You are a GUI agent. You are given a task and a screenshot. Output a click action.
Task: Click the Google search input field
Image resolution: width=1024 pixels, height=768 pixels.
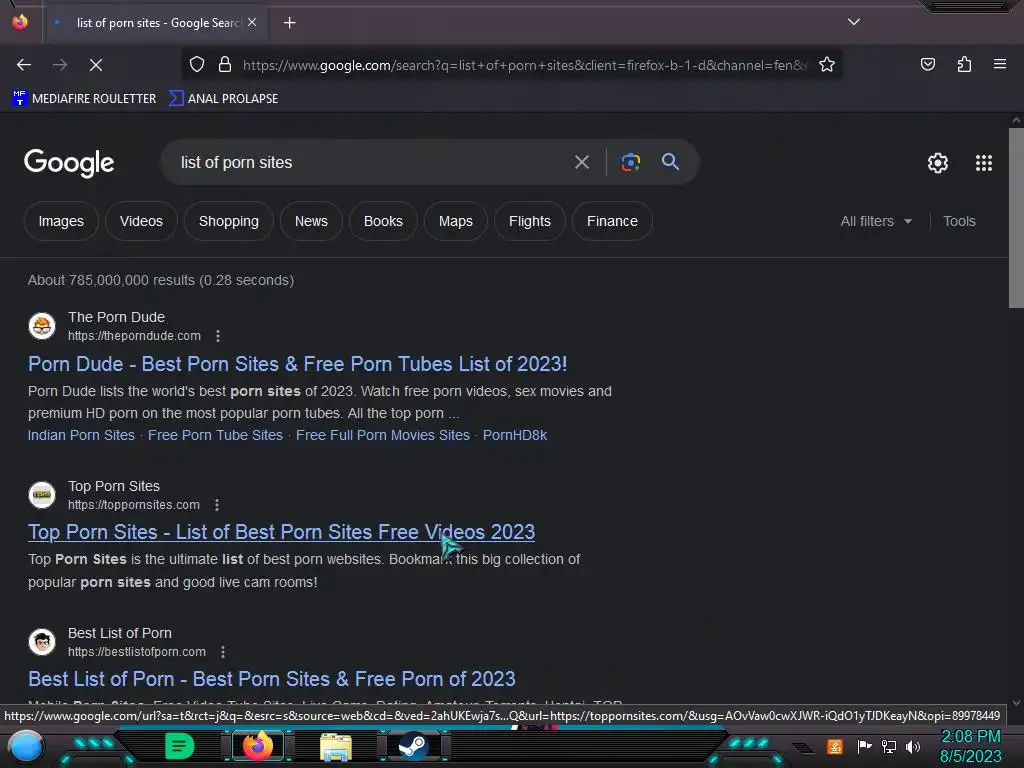pyautogui.click(x=372, y=162)
